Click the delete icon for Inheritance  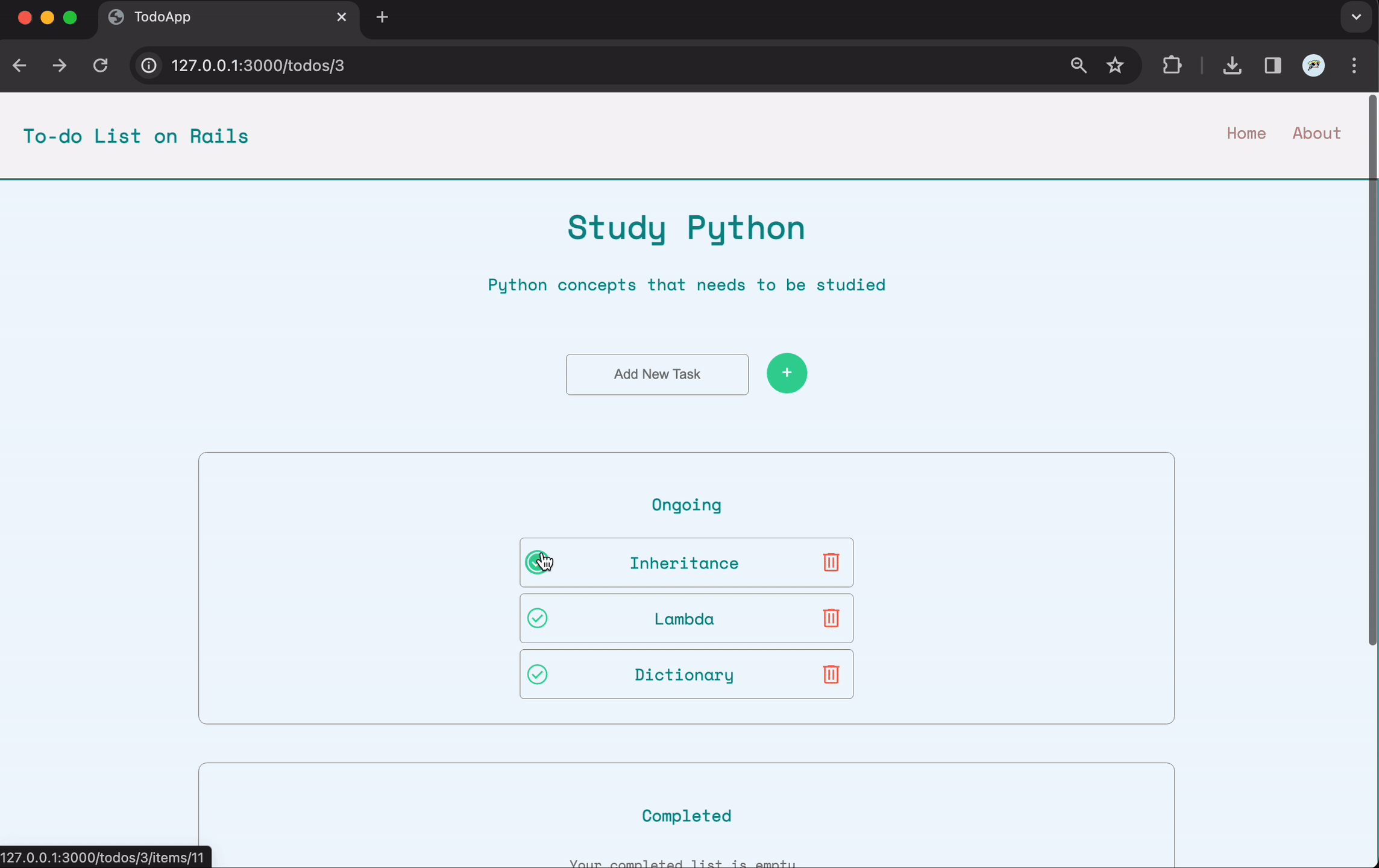point(831,562)
